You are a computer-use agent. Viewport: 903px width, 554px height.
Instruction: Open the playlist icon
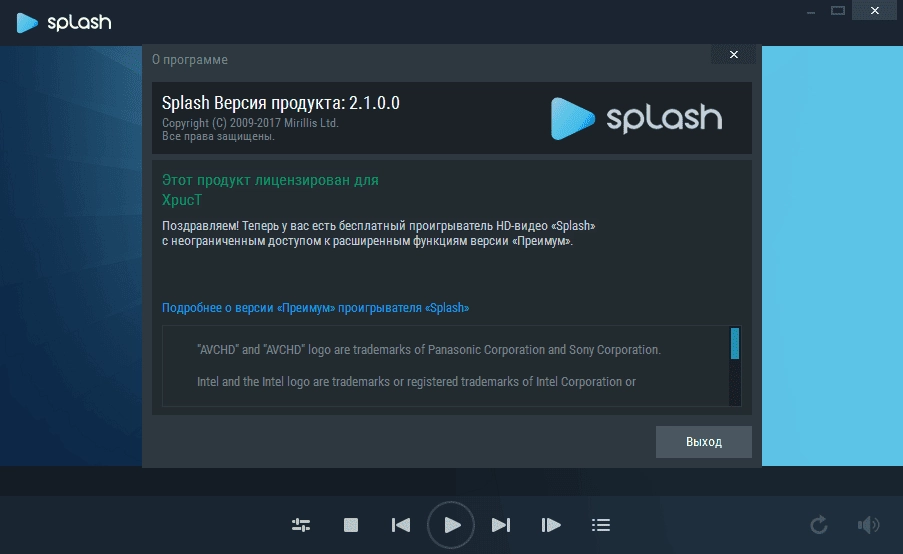coord(601,525)
